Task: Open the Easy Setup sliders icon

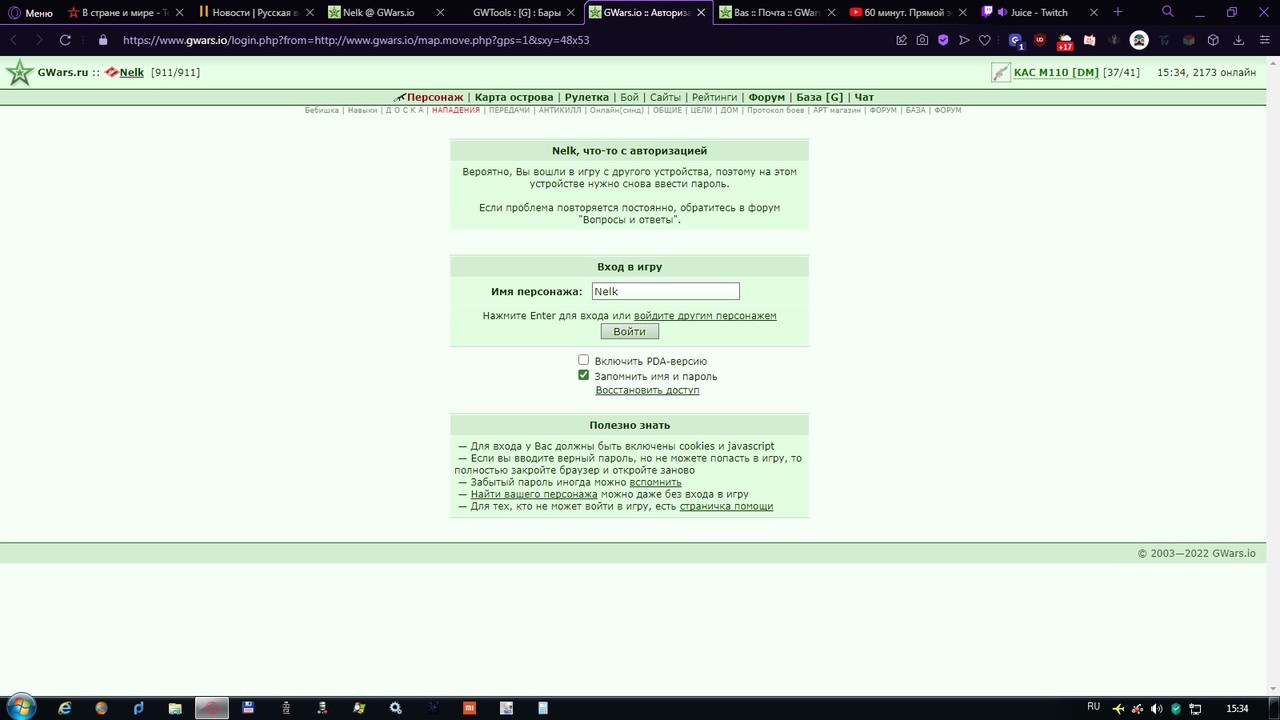Action: (x=1263, y=40)
